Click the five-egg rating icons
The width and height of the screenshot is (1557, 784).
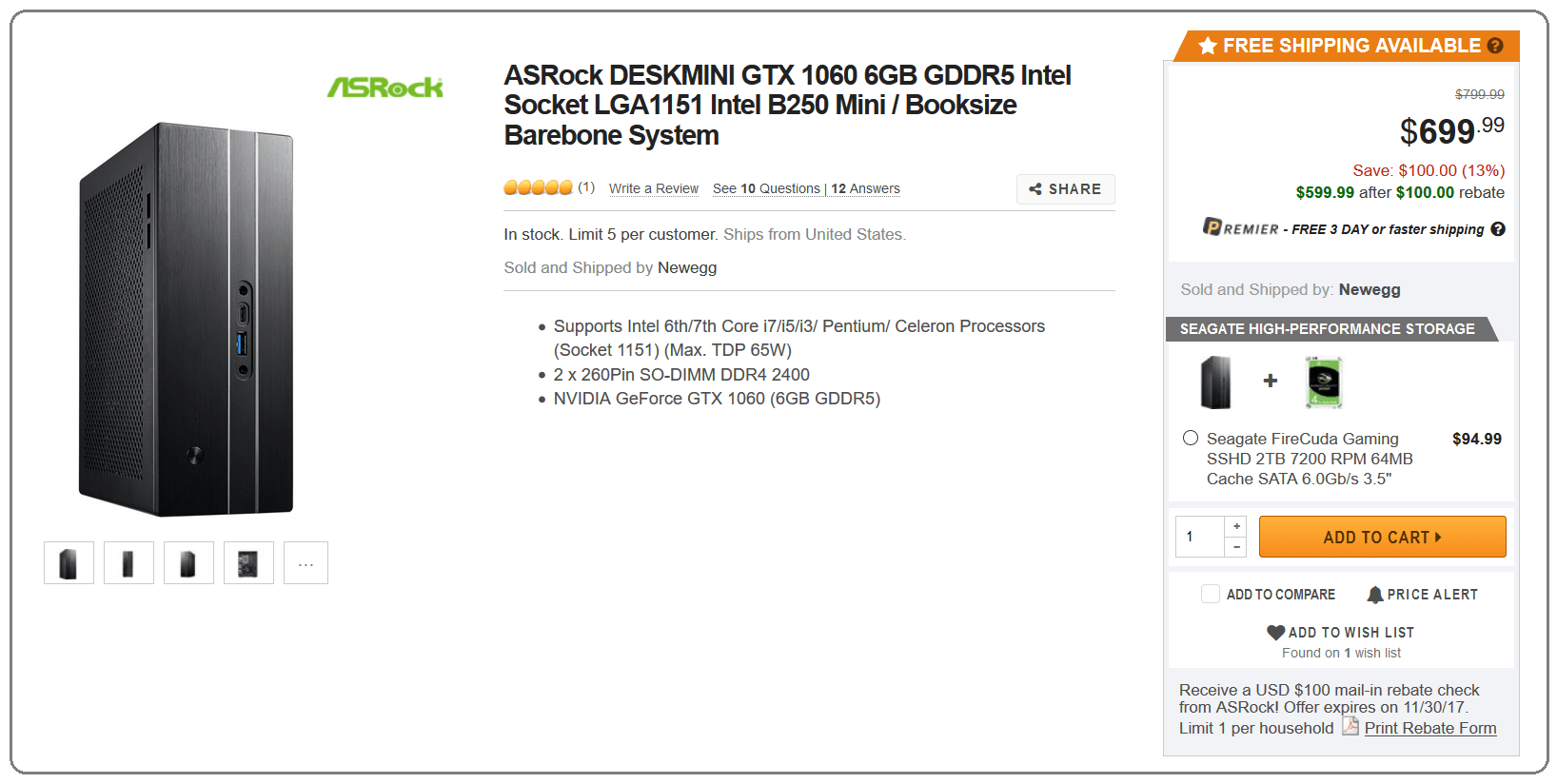point(539,187)
